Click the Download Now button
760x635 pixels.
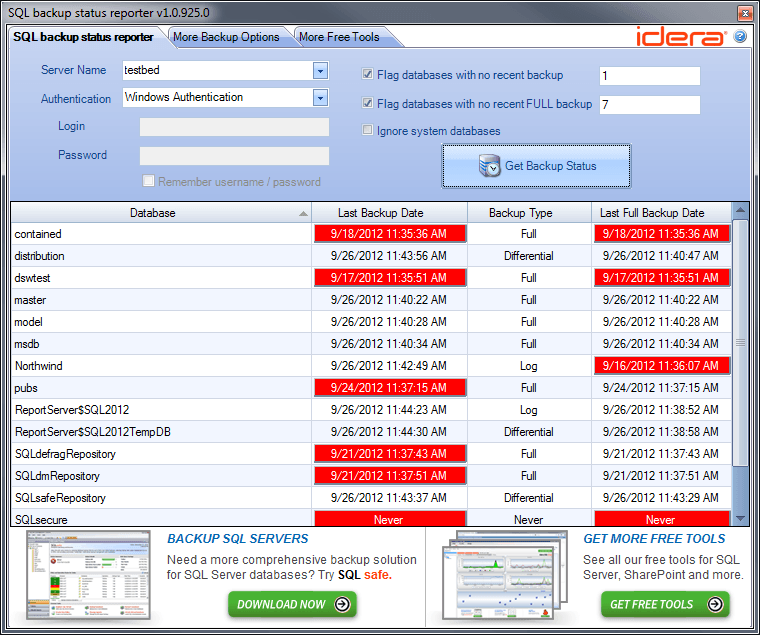292,604
